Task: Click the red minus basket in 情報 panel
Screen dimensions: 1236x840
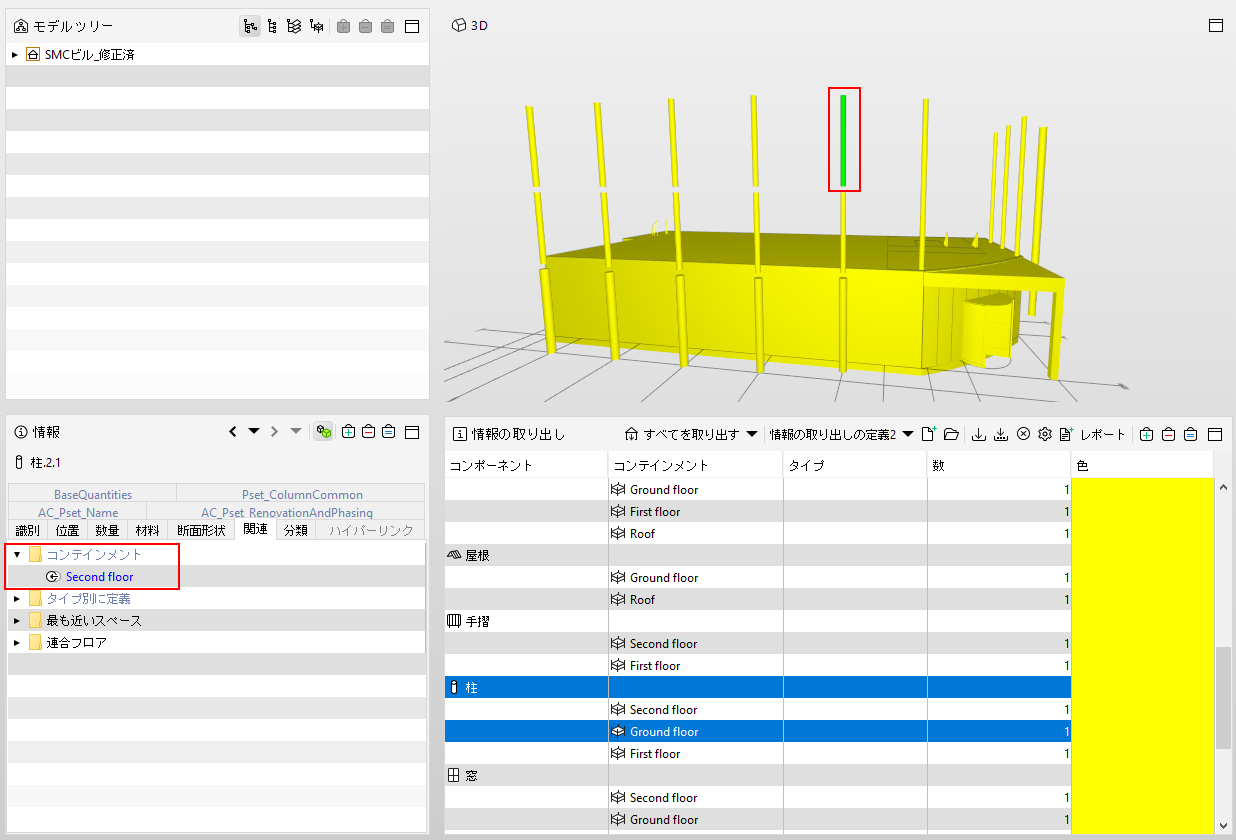Action: pos(368,432)
